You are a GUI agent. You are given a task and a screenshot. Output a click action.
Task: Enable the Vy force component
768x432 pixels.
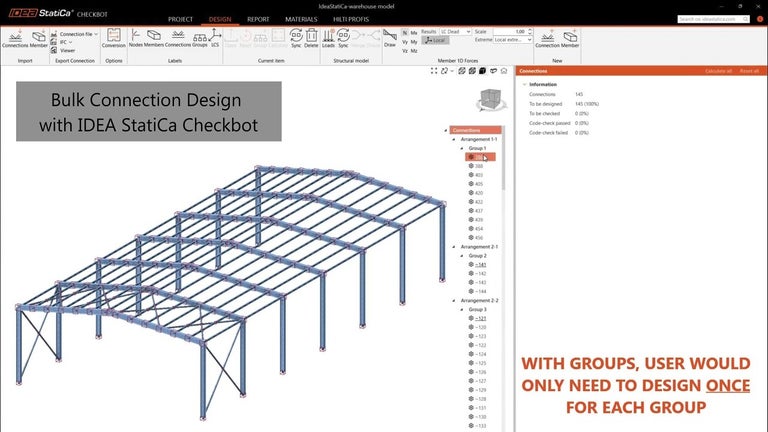tap(405, 42)
